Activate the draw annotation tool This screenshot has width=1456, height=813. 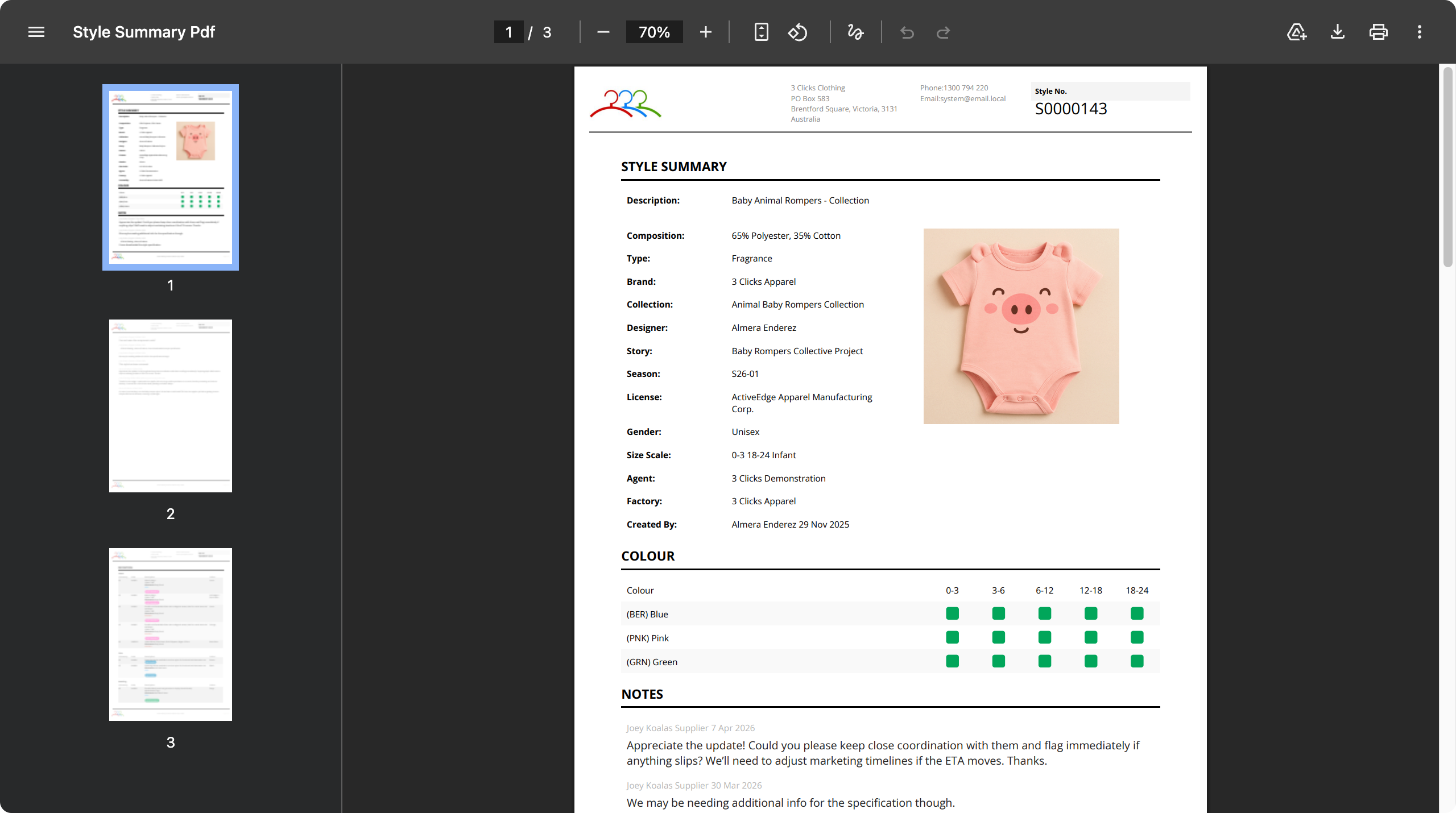[x=855, y=32]
